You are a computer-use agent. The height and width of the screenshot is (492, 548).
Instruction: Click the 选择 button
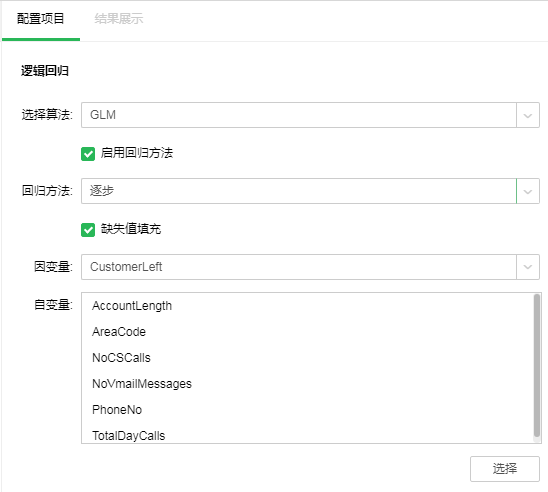[505, 469]
